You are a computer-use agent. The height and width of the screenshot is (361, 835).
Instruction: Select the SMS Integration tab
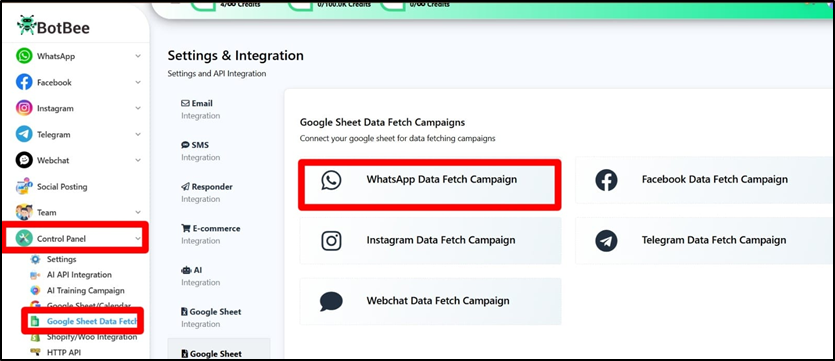[201, 151]
